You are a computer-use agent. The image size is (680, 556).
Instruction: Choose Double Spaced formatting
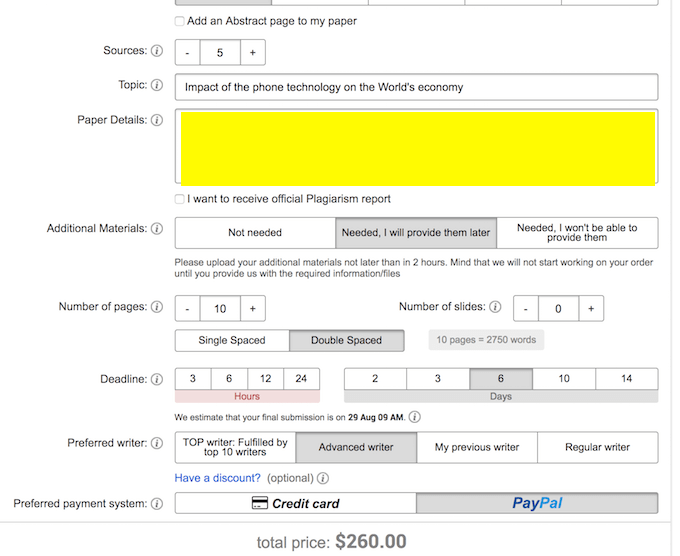tap(347, 340)
